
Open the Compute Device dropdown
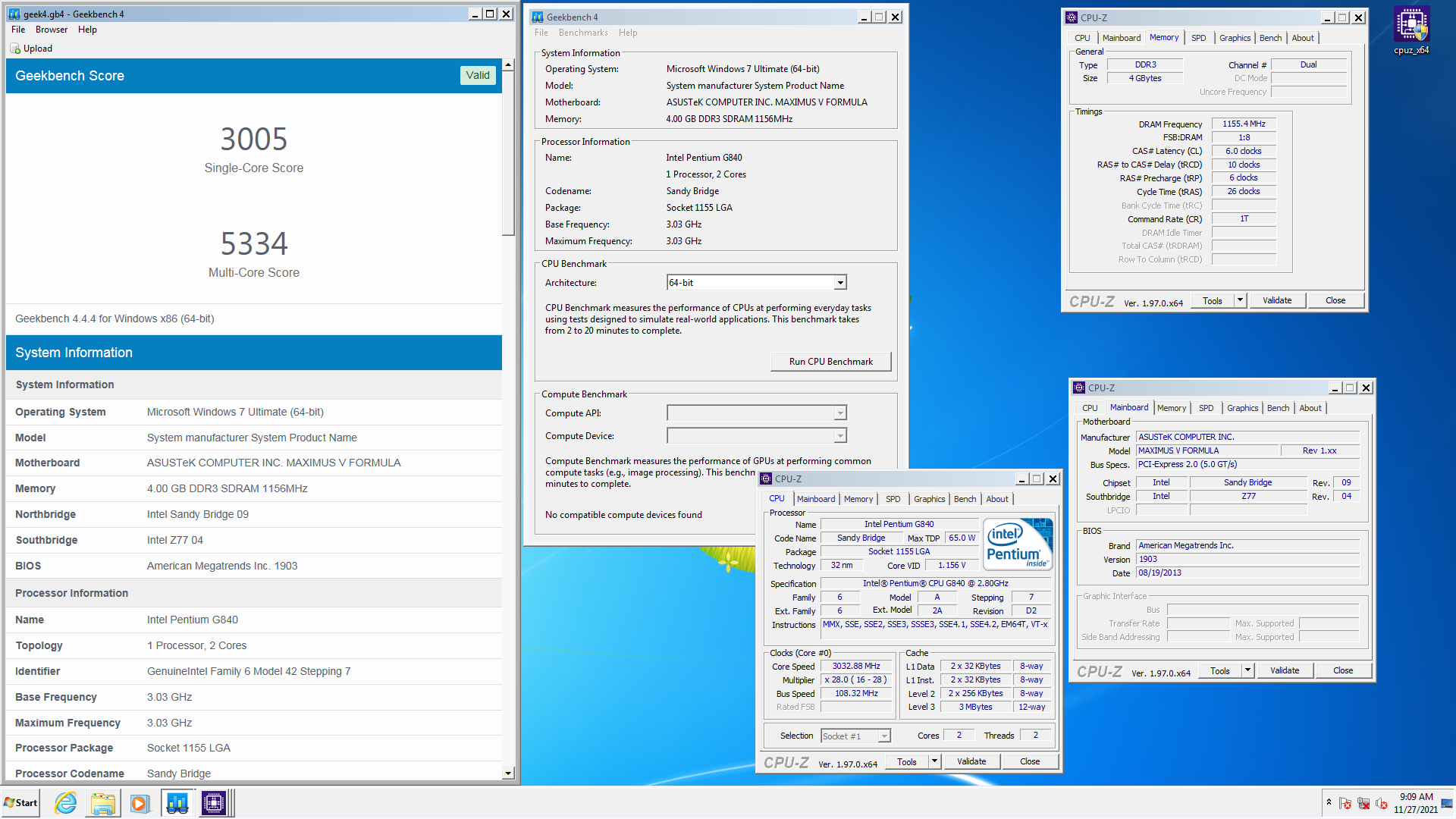pos(840,436)
